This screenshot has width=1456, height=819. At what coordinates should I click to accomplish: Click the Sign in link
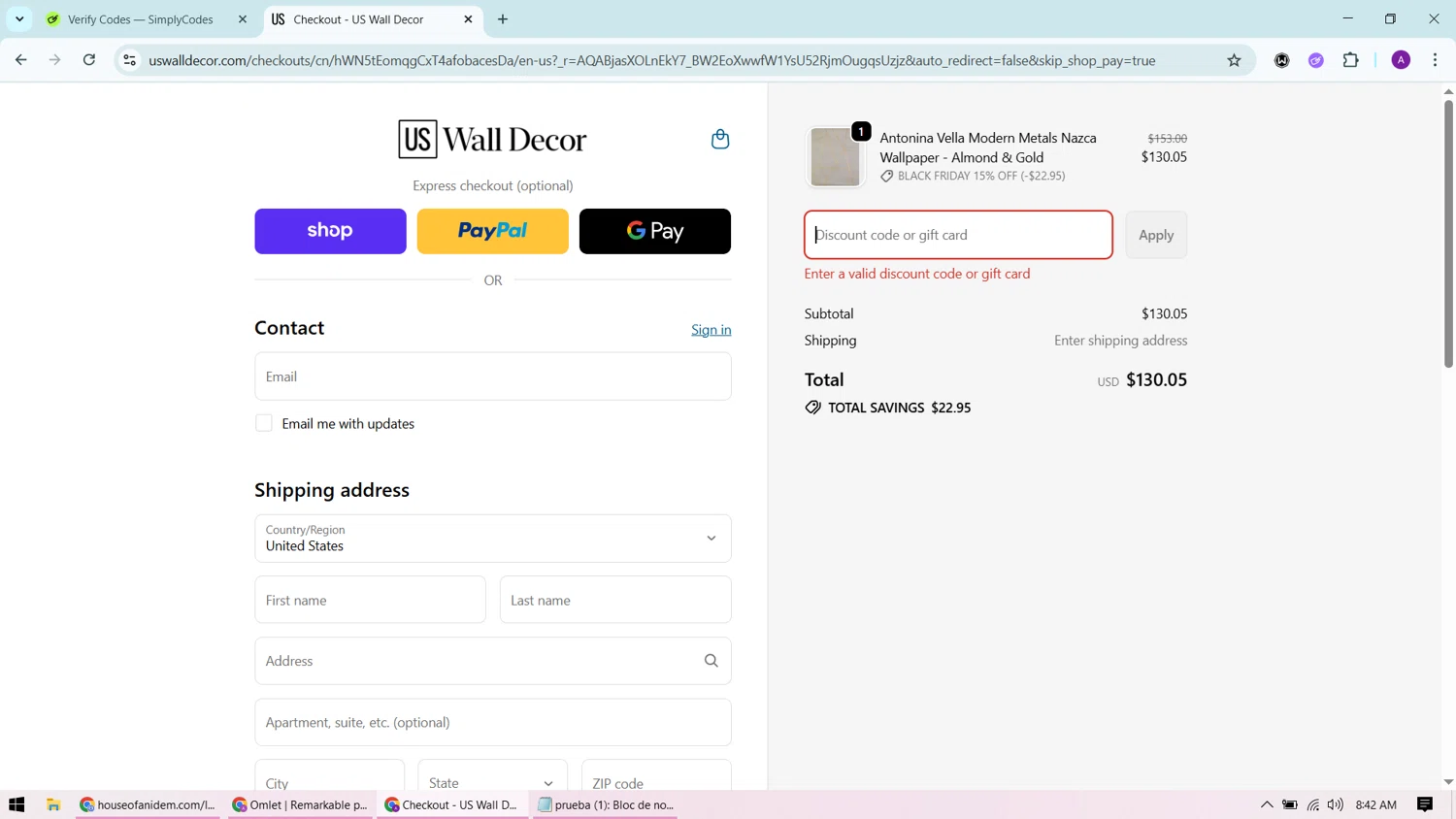tap(711, 330)
